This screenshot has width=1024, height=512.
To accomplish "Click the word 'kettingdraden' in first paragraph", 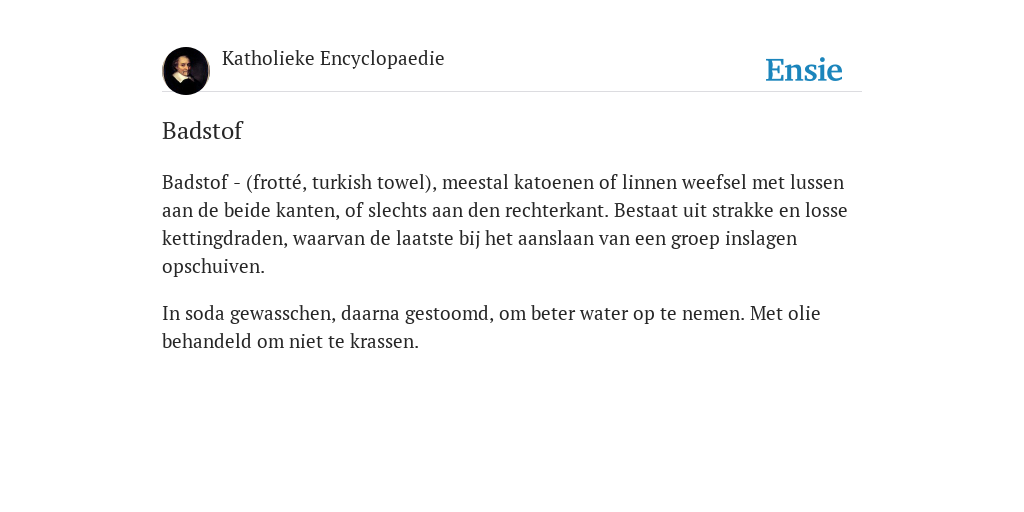I will pyautogui.click(x=225, y=239).
